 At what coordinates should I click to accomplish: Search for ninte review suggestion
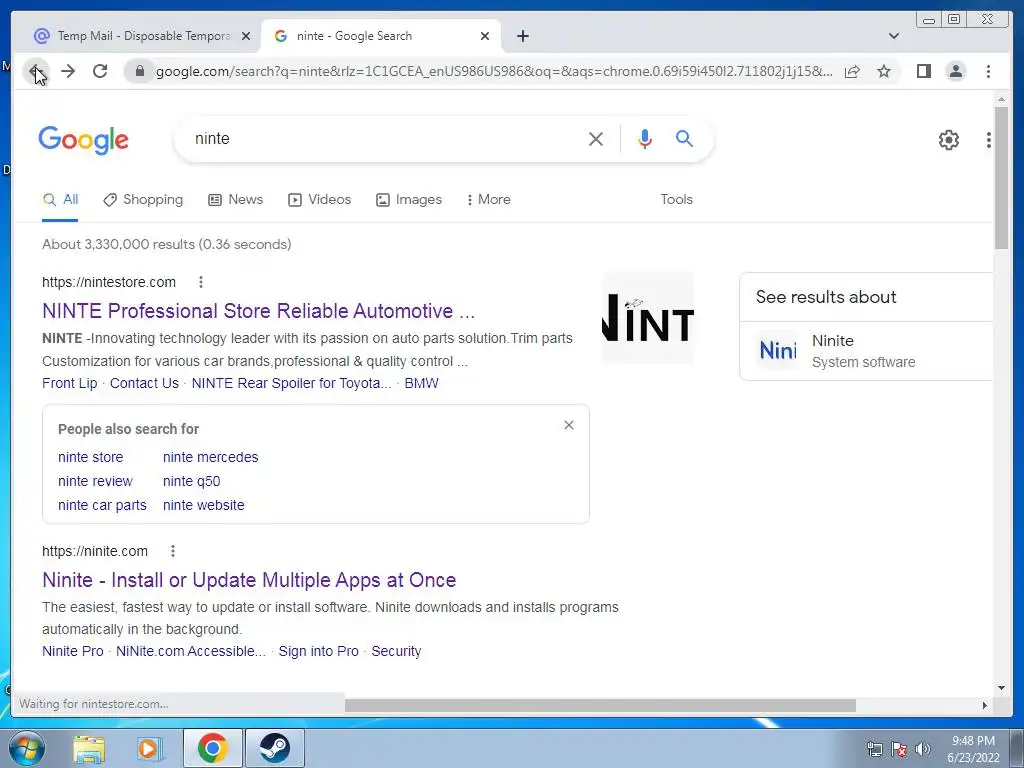pyautogui.click(x=95, y=481)
